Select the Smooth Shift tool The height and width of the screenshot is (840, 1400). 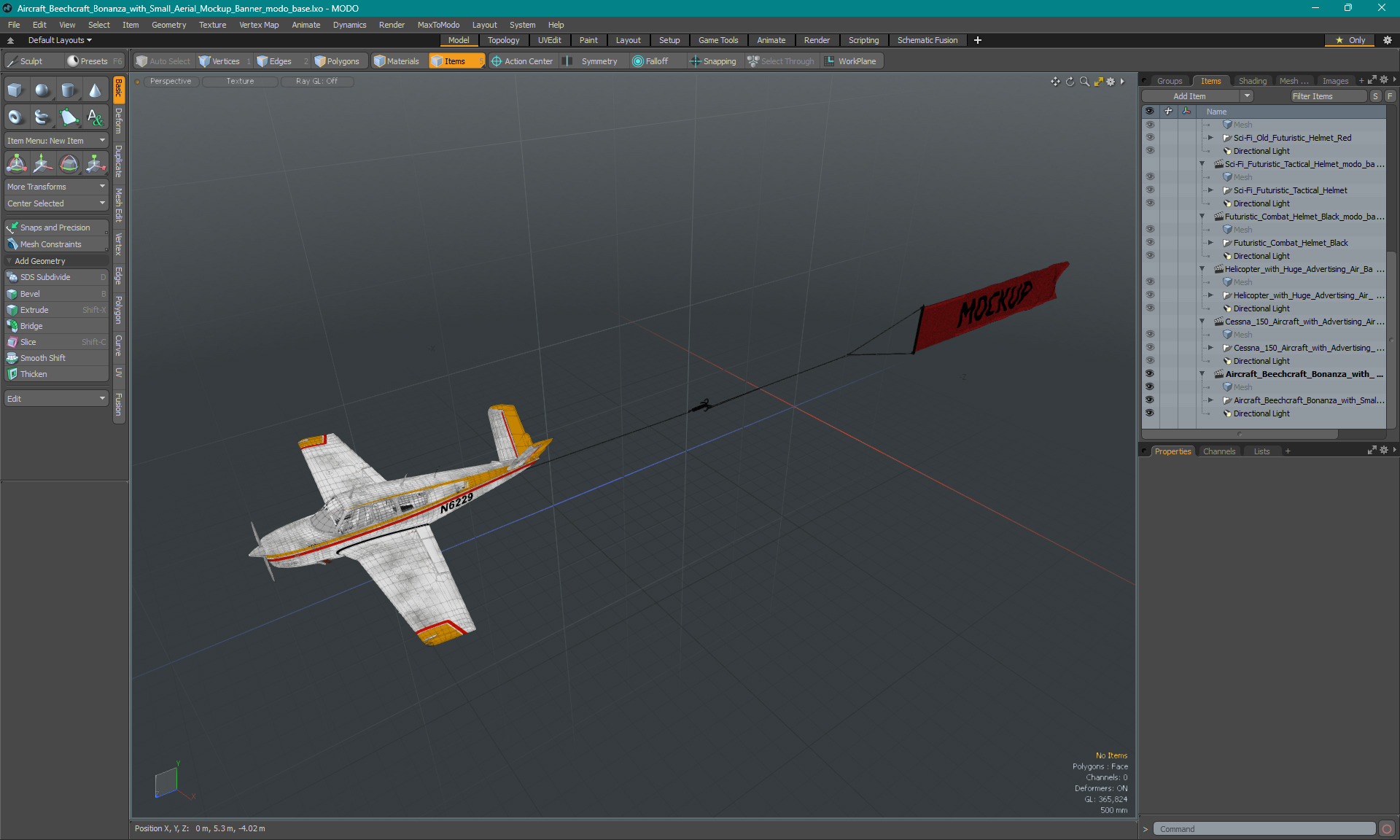point(43,357)
